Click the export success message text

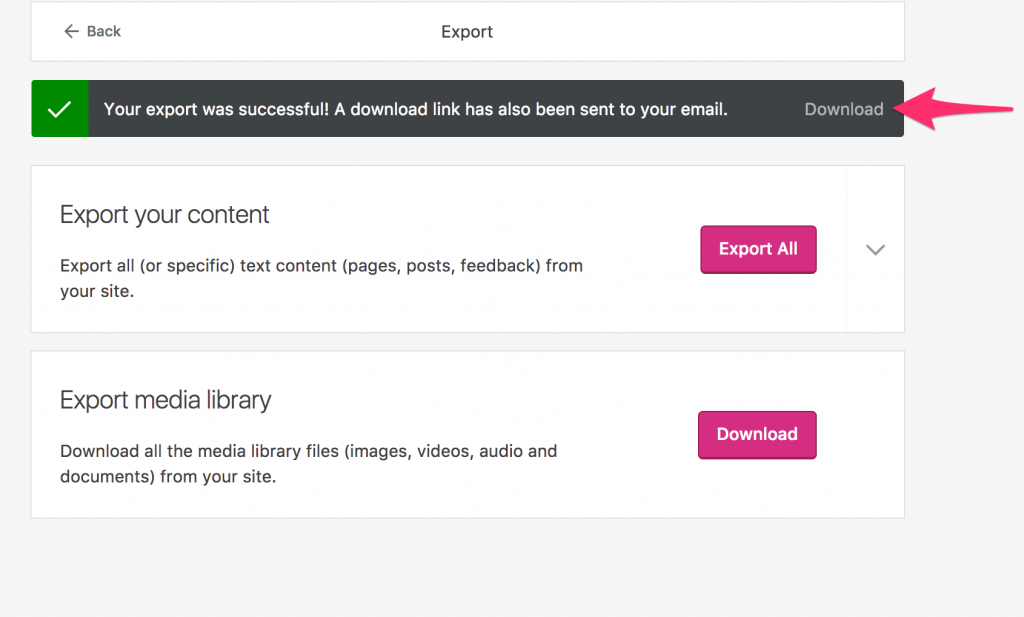[415, 109]
